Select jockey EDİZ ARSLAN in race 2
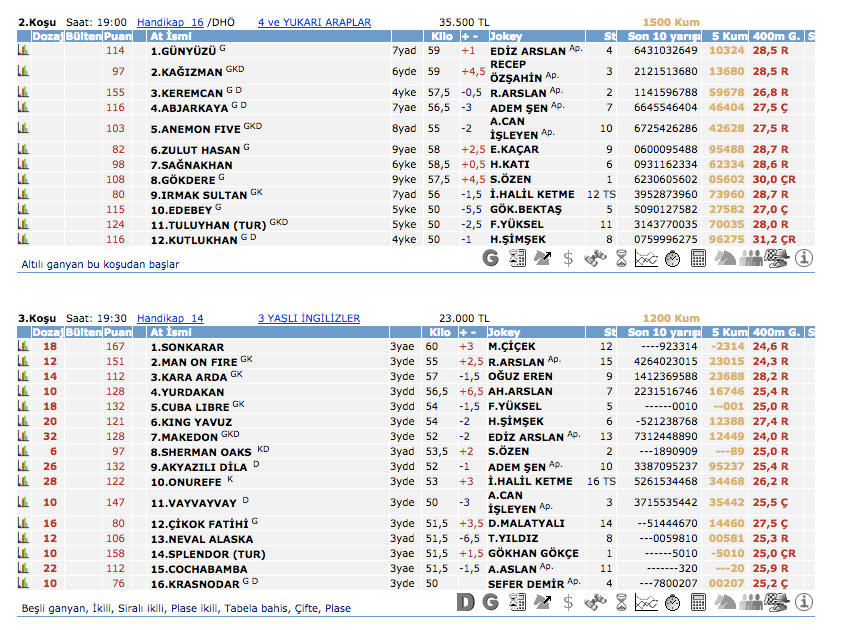This screenshot has width=841, height=630. pyautogui.click(x=528, y=50)
